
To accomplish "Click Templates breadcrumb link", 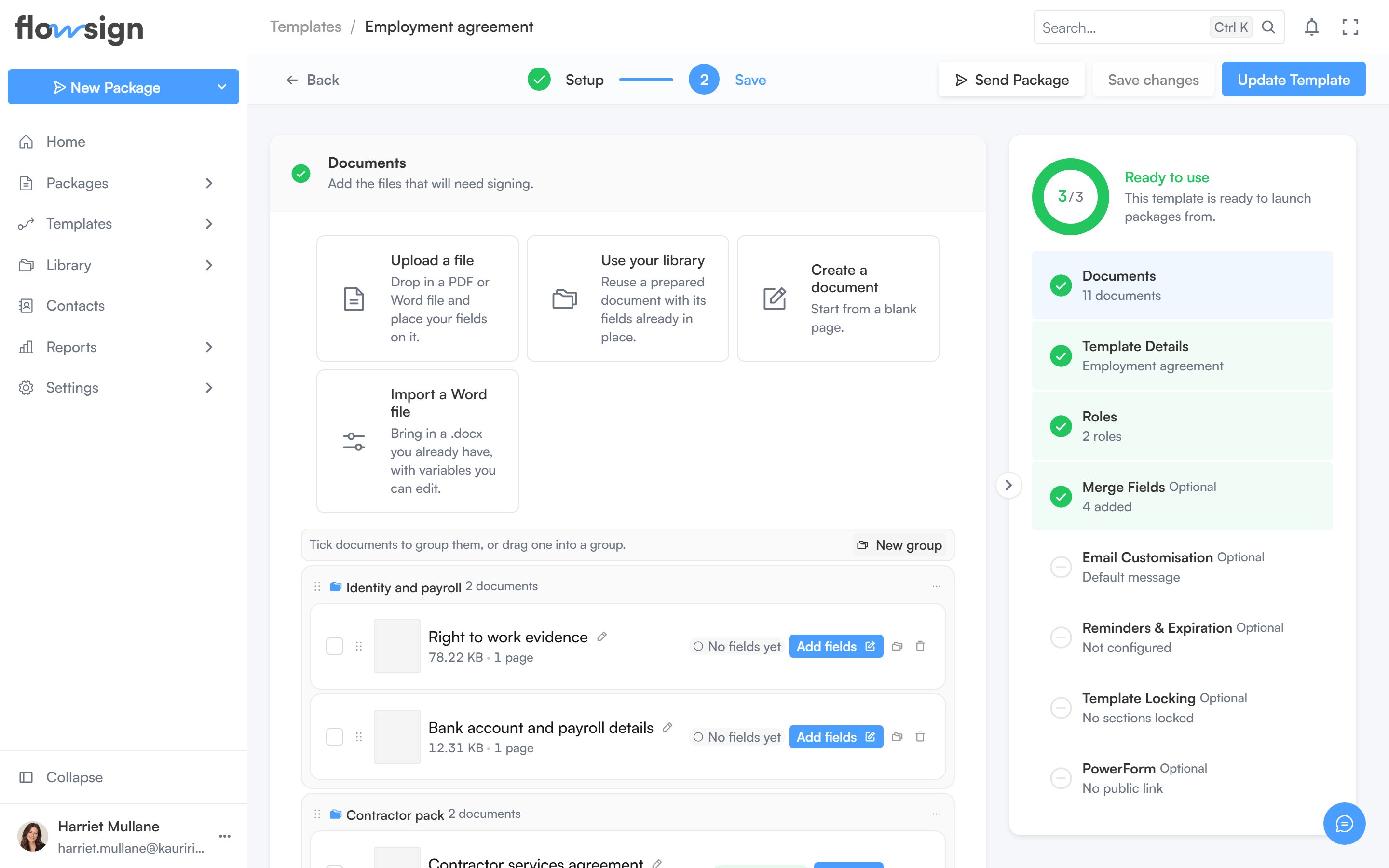I will pyautogui.click(x=306, y=27).
